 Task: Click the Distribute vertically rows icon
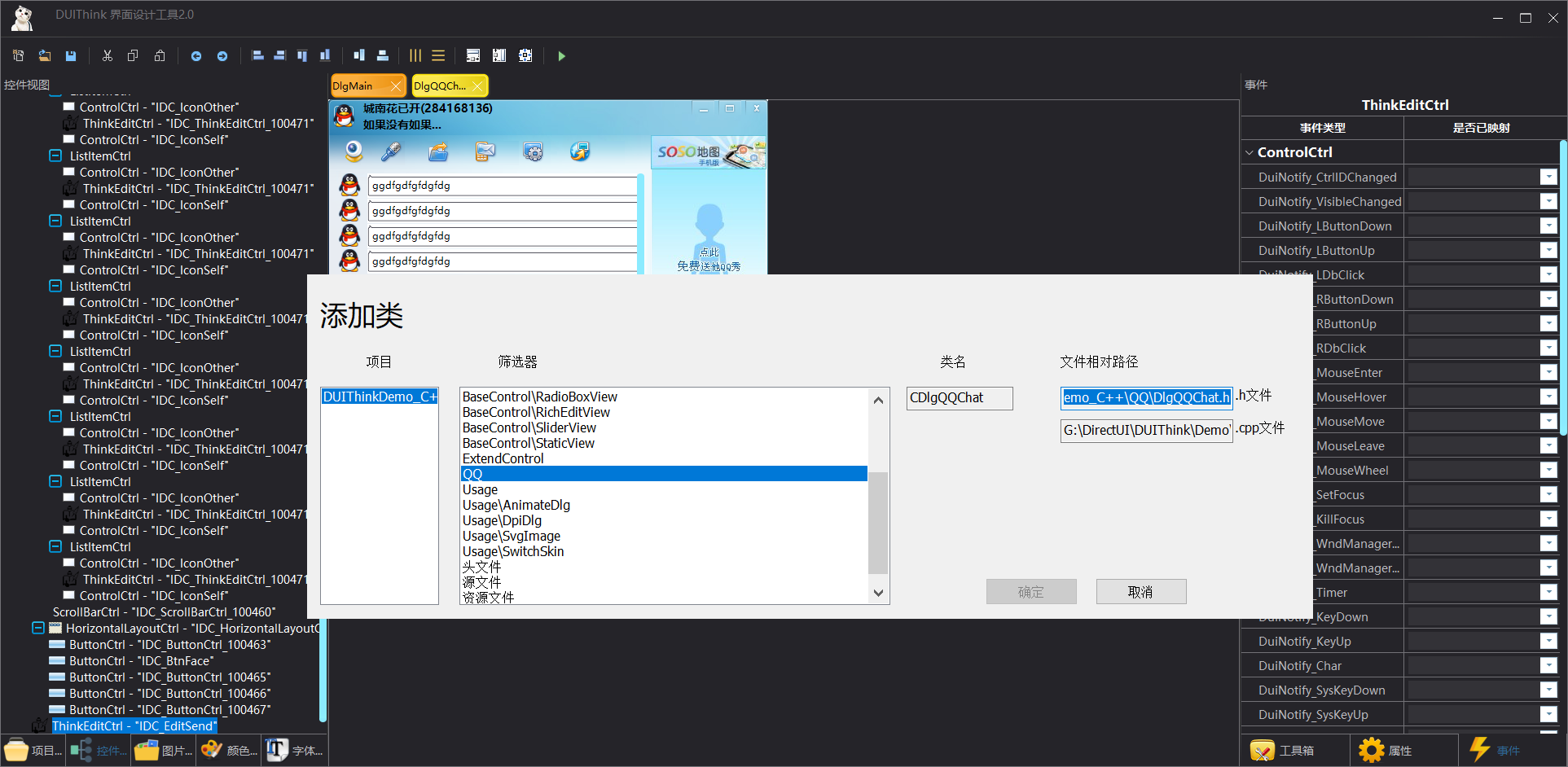coord(438,55)
